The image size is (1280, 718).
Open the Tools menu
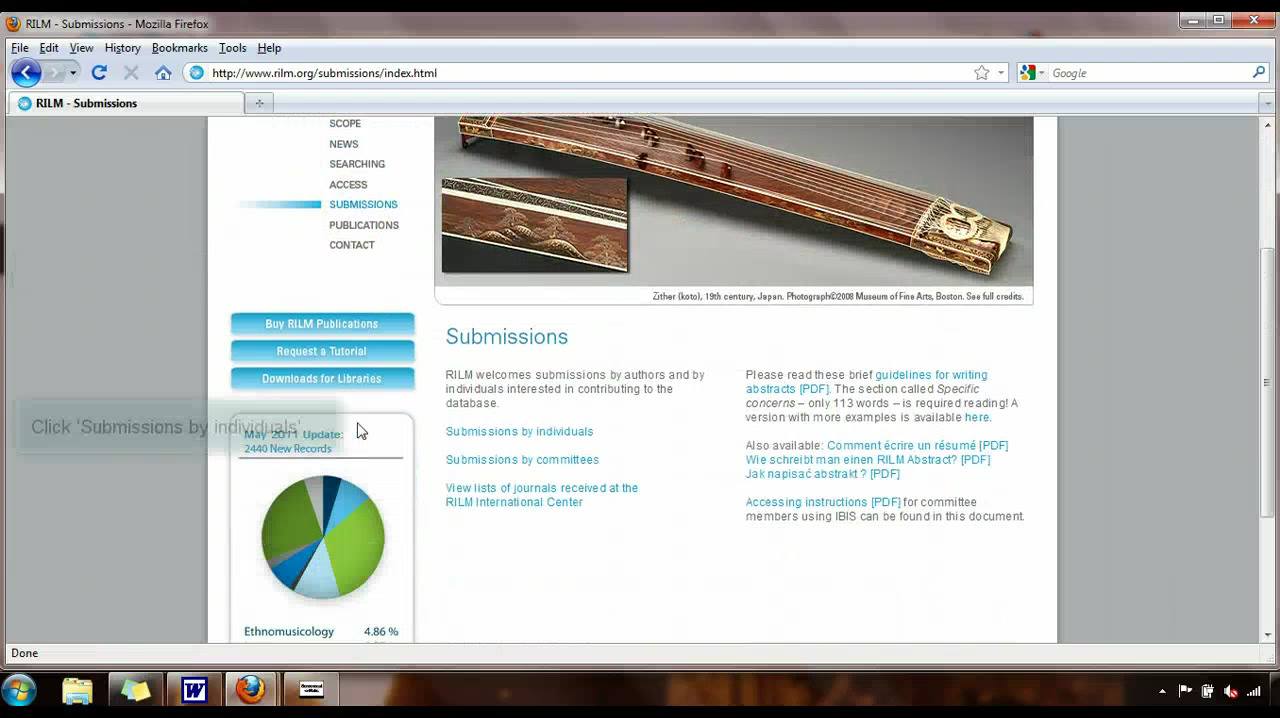pos(233,48)
